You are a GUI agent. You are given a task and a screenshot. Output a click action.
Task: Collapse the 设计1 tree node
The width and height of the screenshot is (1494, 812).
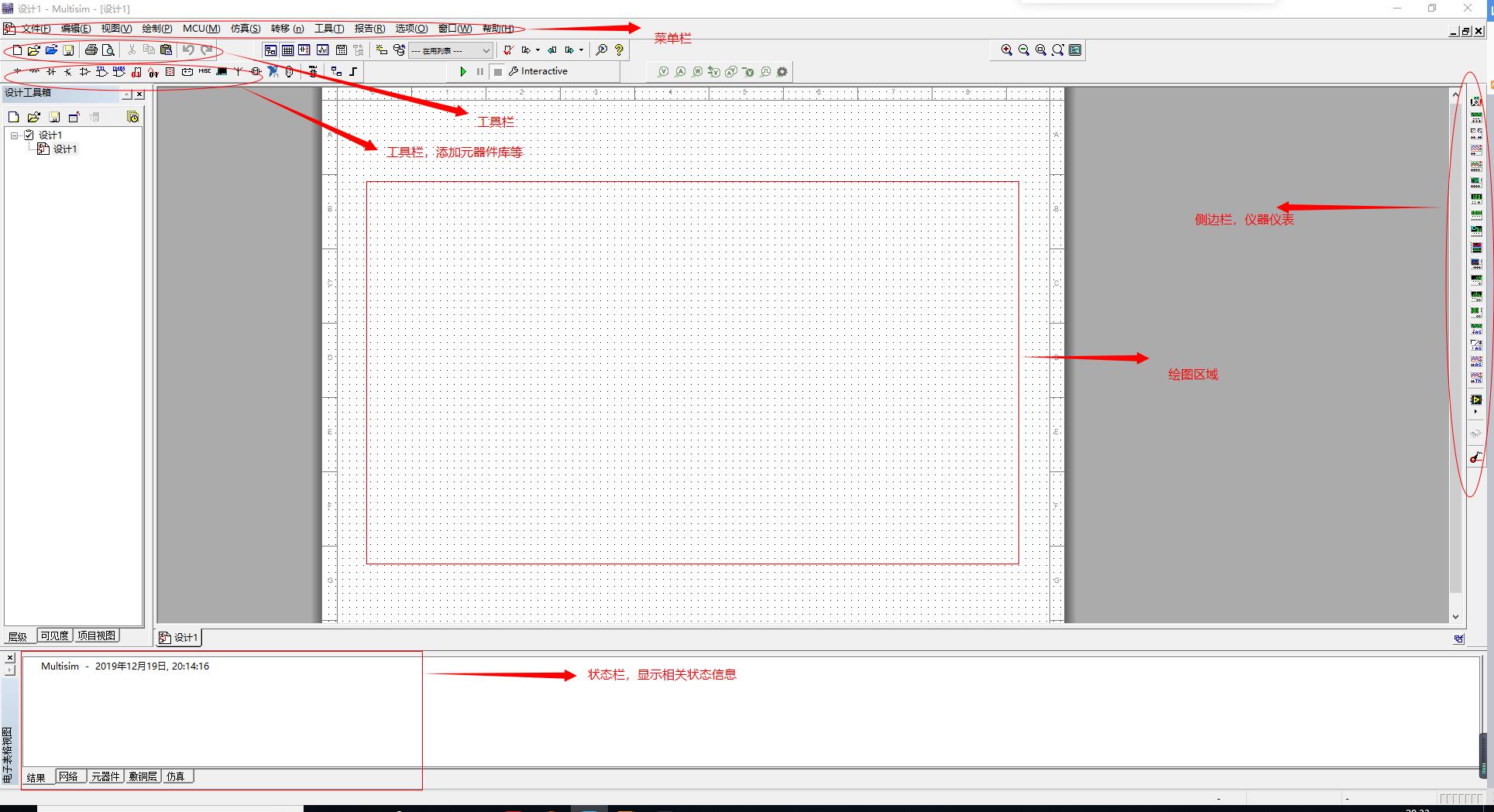pyautogui.click(x=14, y=135)
